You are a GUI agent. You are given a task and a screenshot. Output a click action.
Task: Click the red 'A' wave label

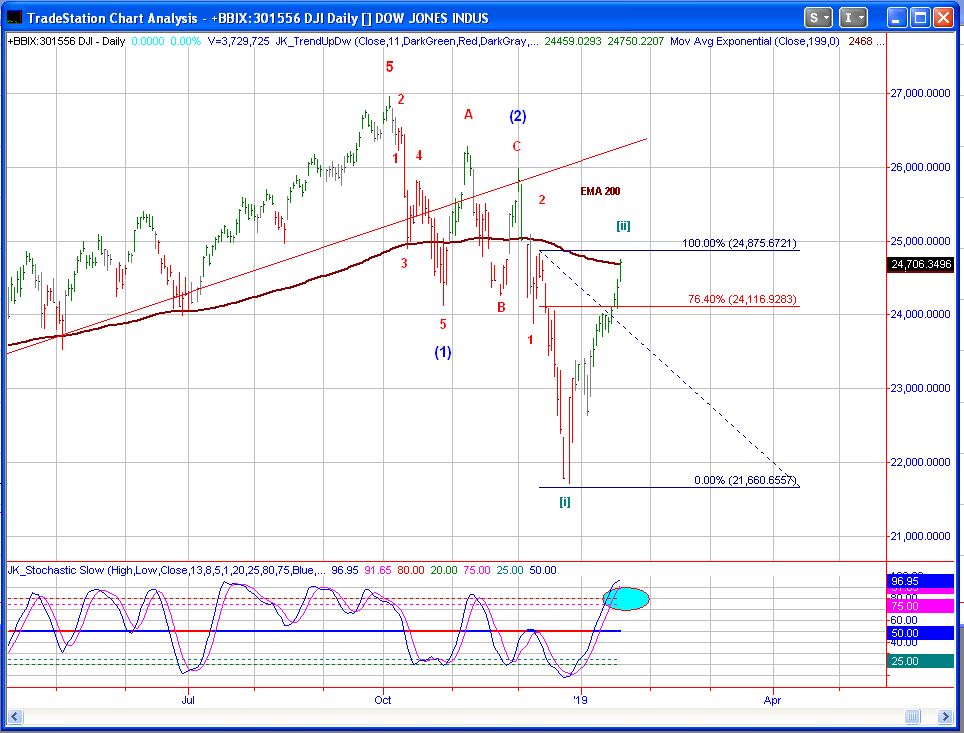468,114
